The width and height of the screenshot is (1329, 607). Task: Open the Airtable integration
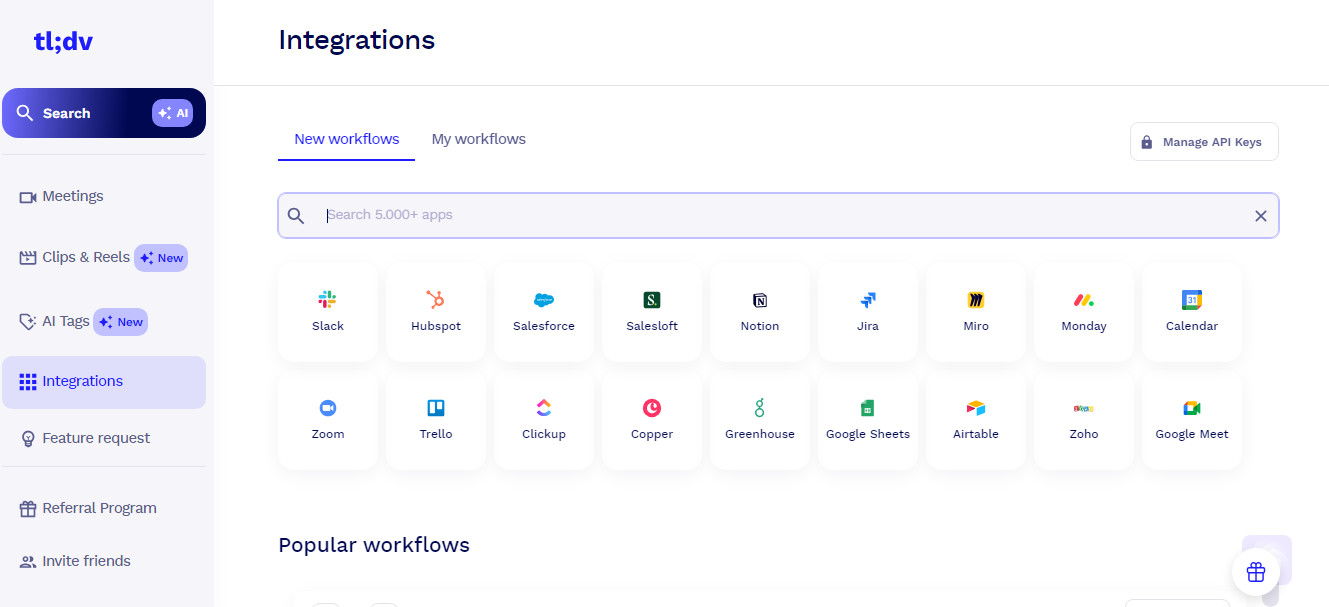[976, 420]
